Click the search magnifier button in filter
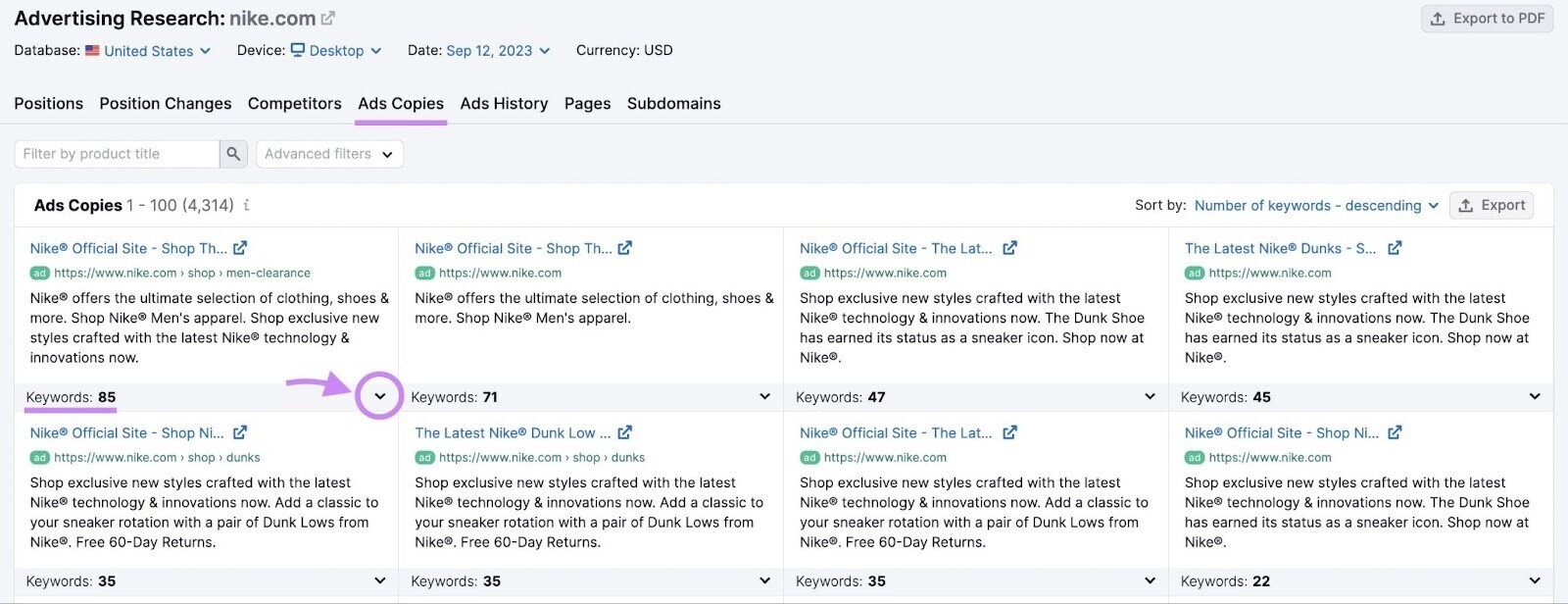 point(233,154)
